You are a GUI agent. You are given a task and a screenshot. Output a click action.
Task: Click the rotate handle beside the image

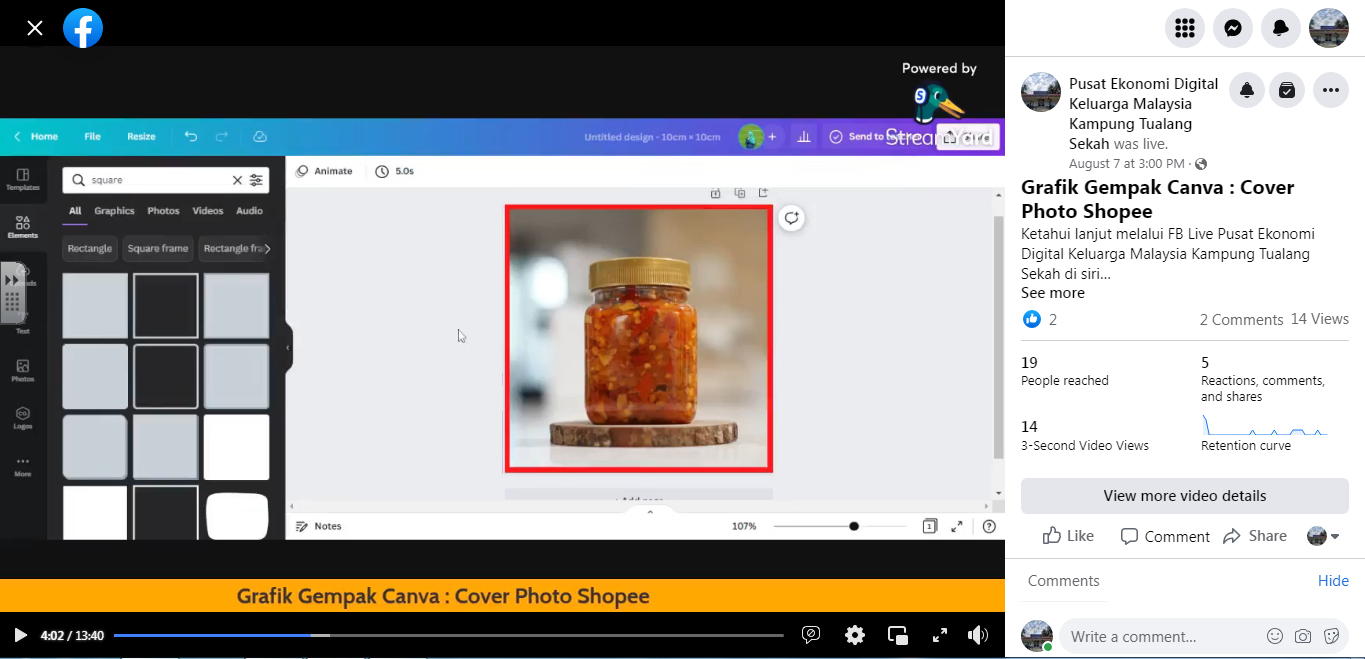tap(791, 218)
